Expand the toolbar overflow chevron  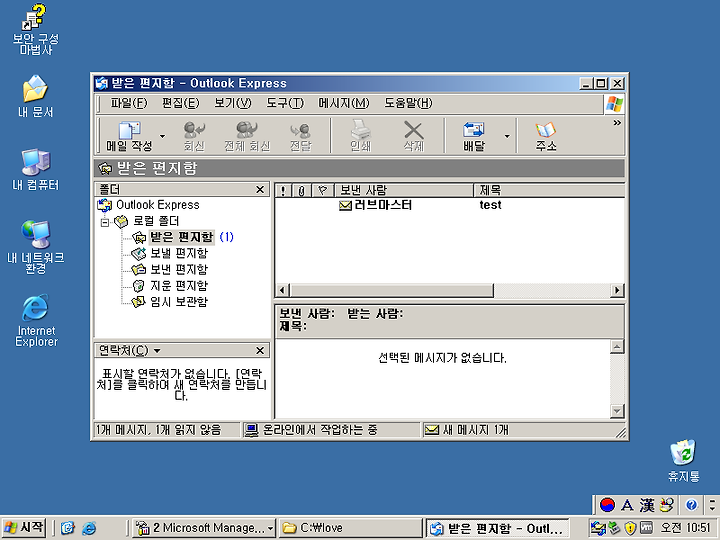[x=617, y=123]
